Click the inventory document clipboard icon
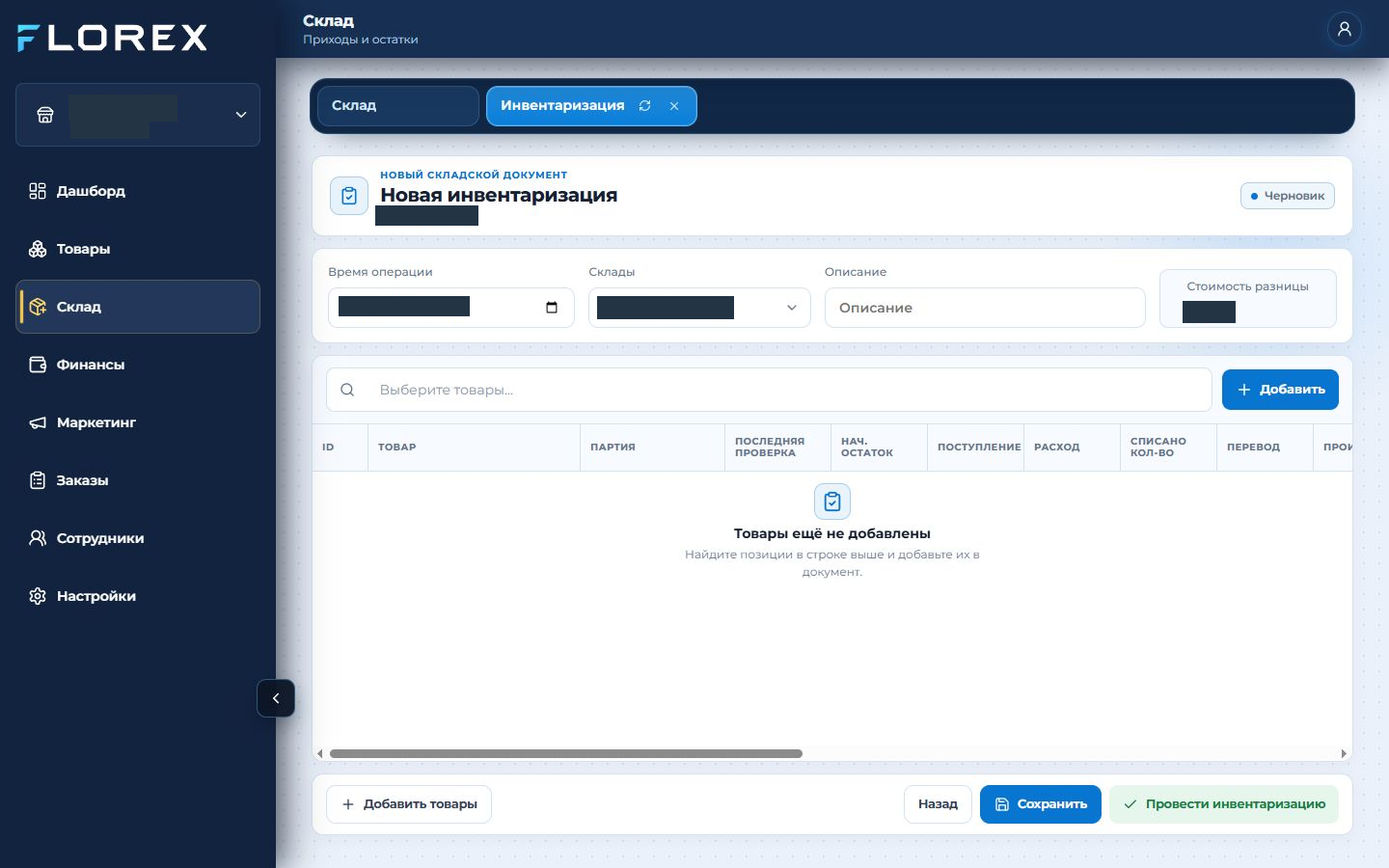This screenshot has width=1389, height=868. point(349,196)
